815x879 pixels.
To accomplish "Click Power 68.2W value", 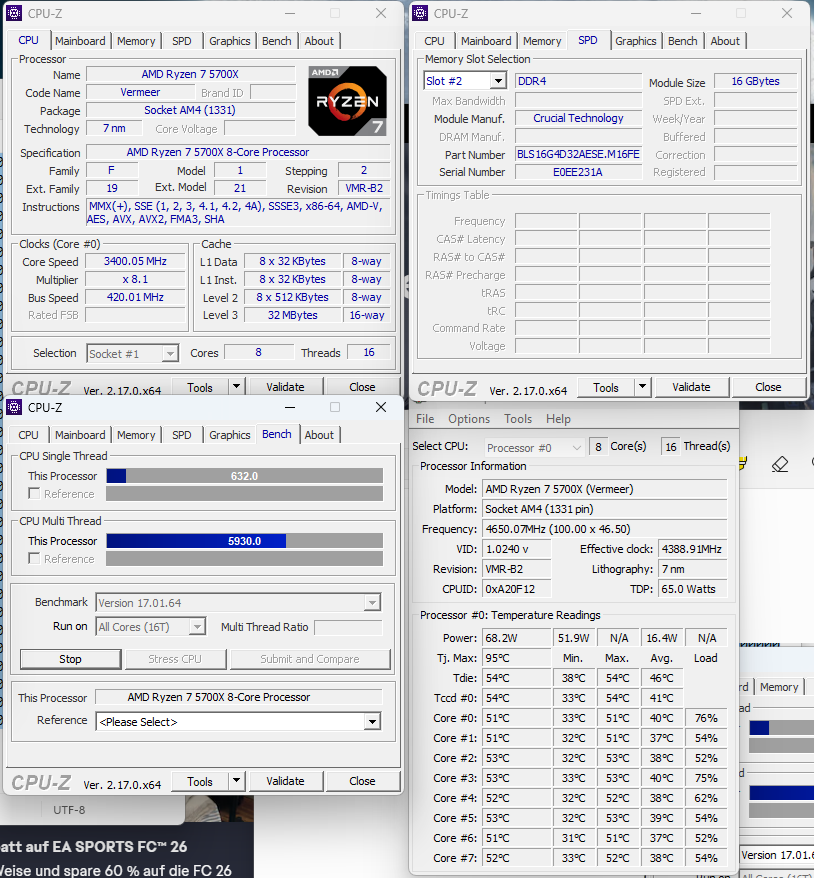I will point(517,638).
